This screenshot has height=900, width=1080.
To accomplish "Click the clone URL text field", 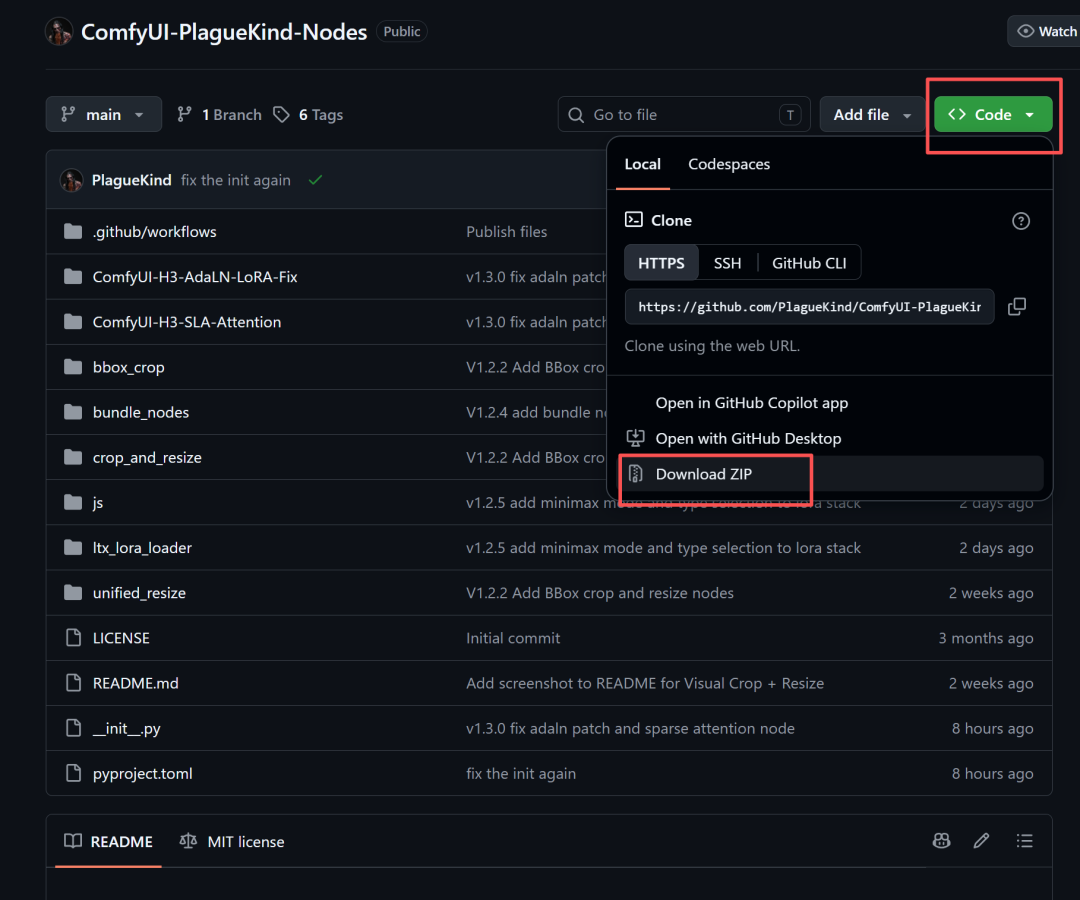I will click(x=809, y=306).
